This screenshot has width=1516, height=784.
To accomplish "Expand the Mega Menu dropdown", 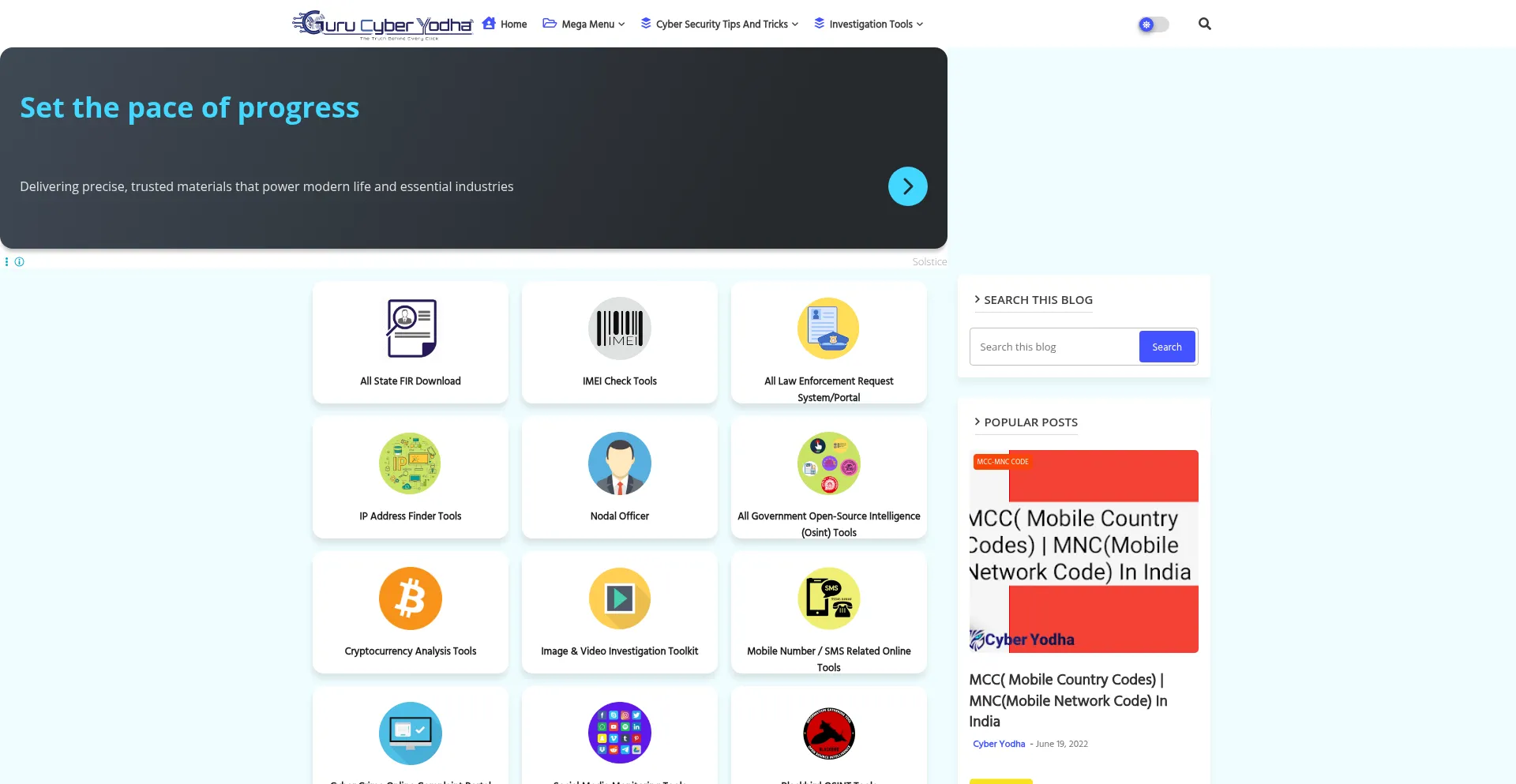I will click(x=584, y=24).
